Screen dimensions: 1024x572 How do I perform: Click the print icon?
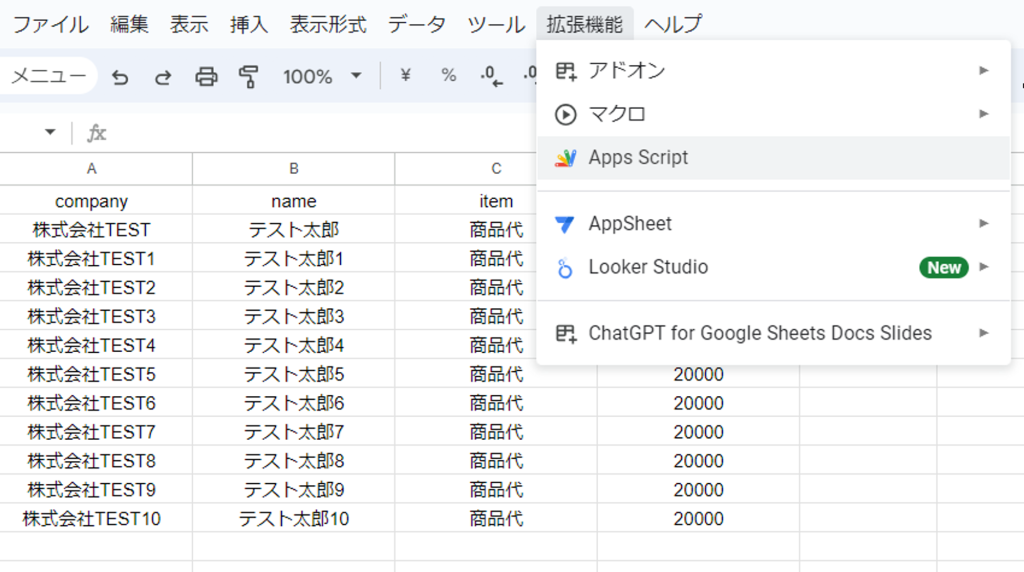point(206,77)
